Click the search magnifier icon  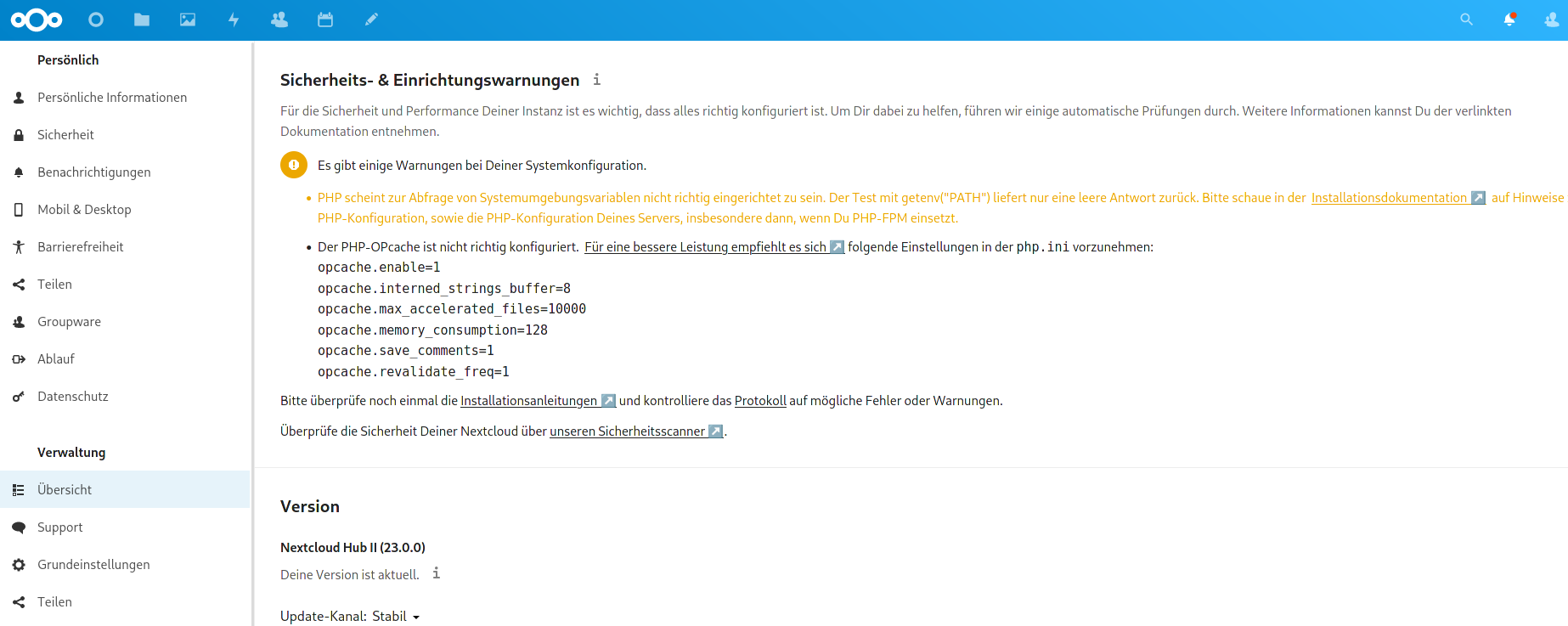tap(1466, 20)
